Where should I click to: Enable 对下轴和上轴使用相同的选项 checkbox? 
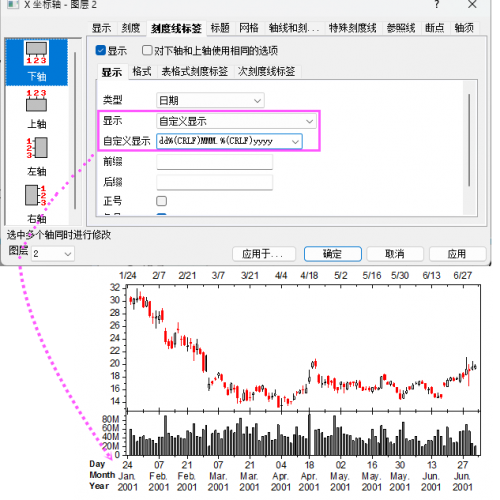[x=147, y=50]
